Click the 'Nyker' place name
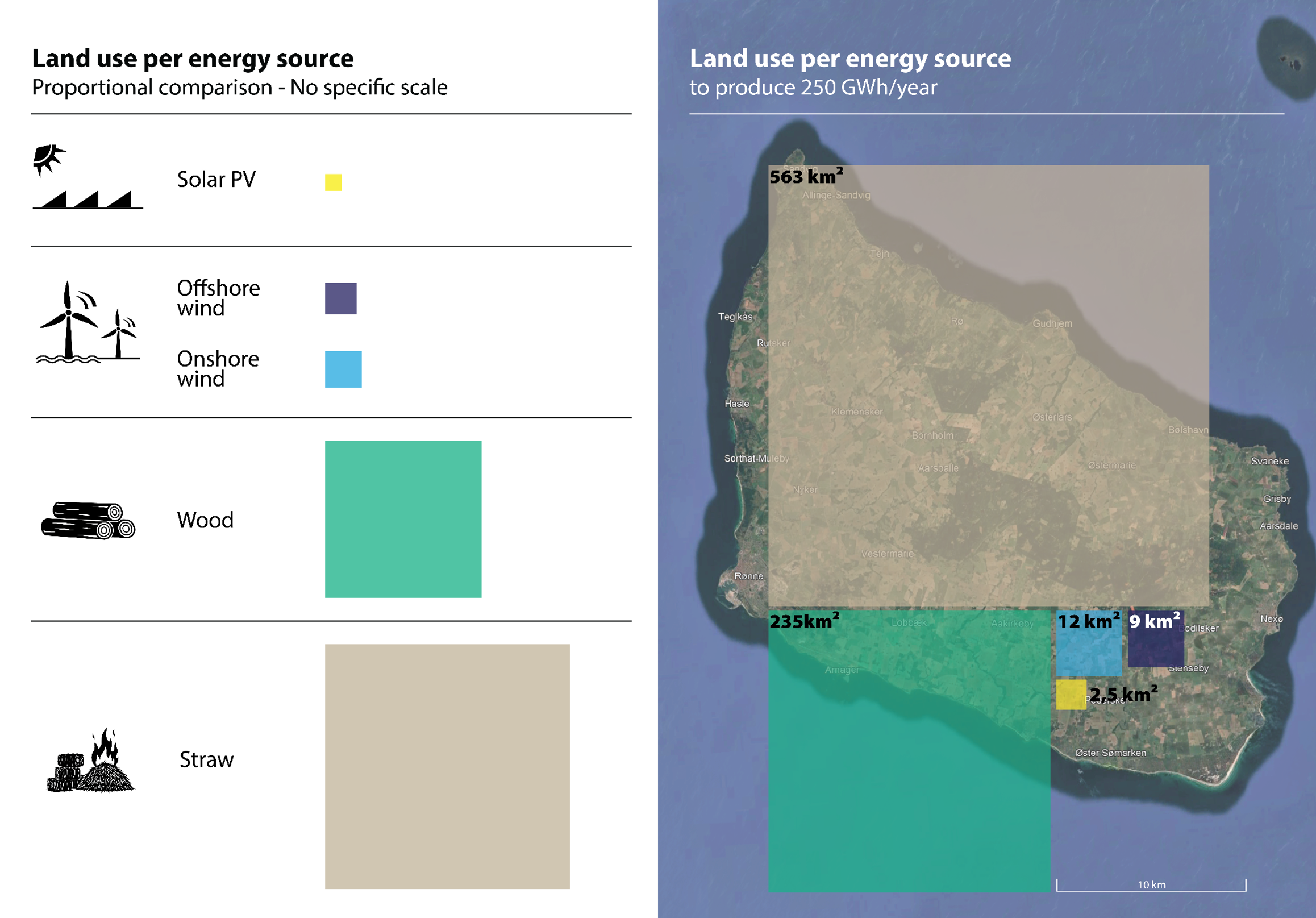The height and width of the screenshot is (918, 1316). (806, 490)
